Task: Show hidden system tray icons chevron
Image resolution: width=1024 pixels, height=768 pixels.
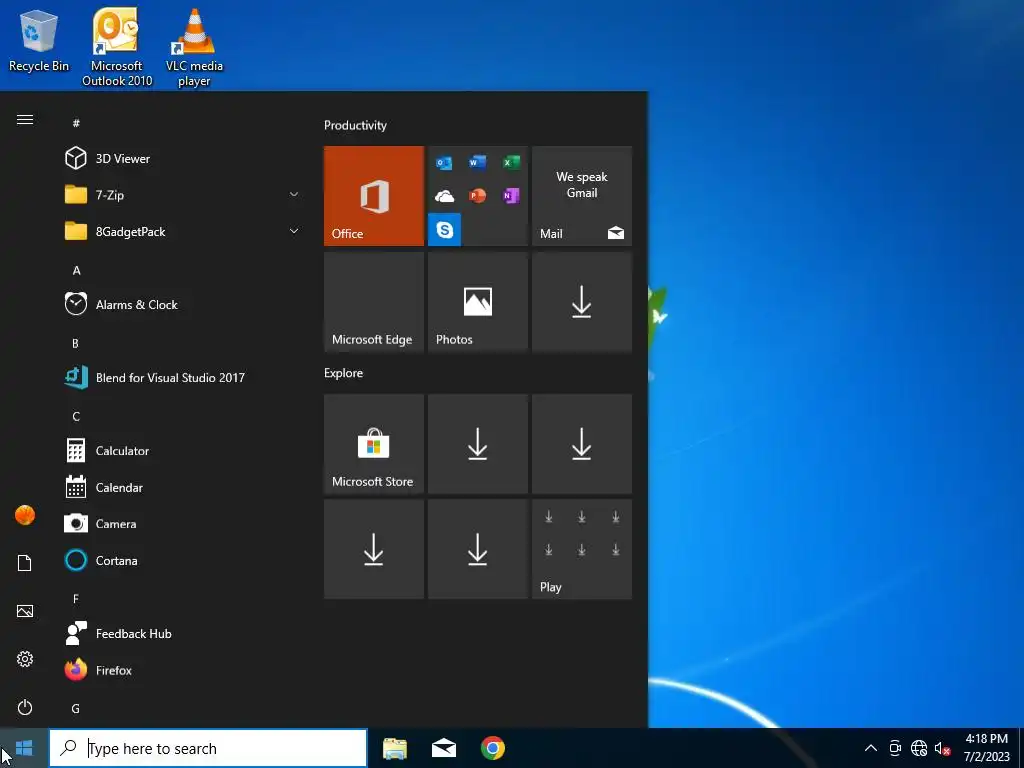Action: pos(871,748)
